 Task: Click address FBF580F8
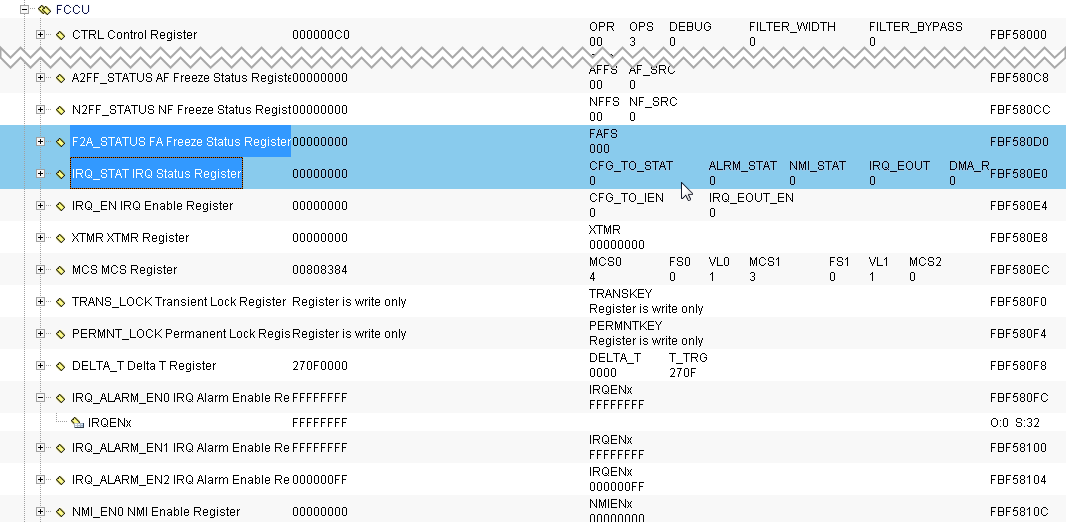(1018, 365)
